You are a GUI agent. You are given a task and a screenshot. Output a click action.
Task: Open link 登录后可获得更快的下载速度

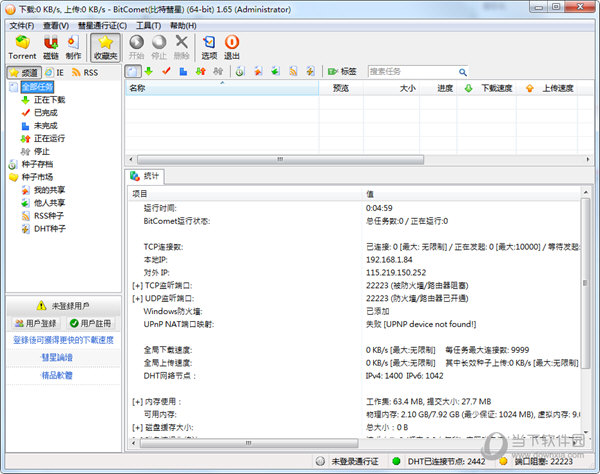(63, 340)
